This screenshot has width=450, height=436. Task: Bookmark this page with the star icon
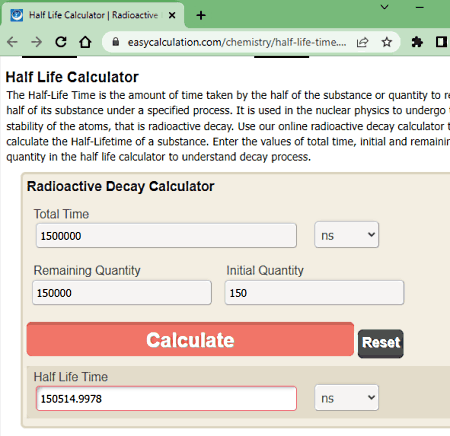387,42
